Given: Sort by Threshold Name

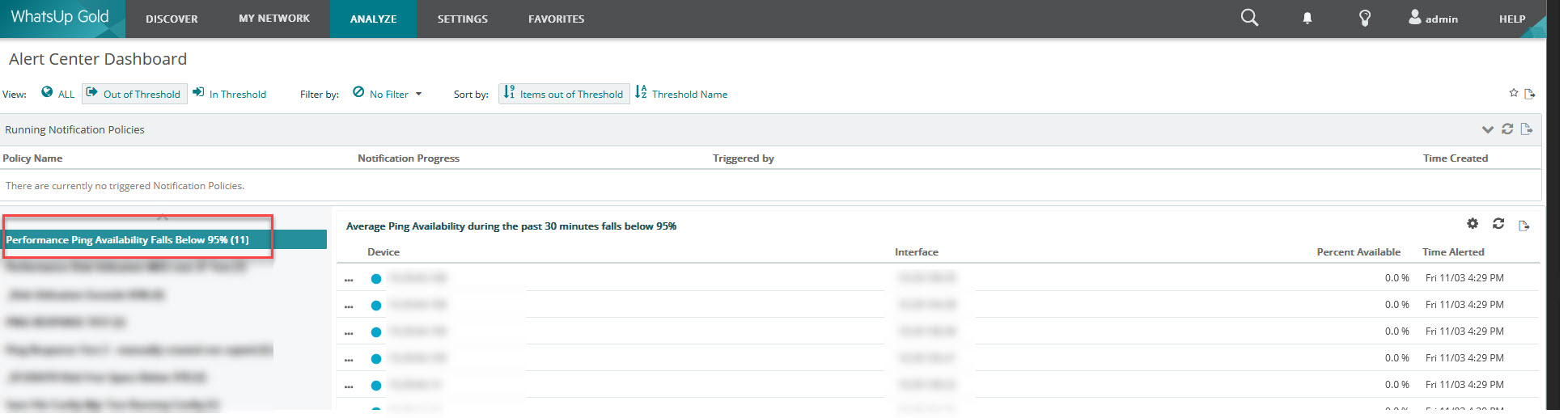Looking at the screenshot, I should pos(681,94).
